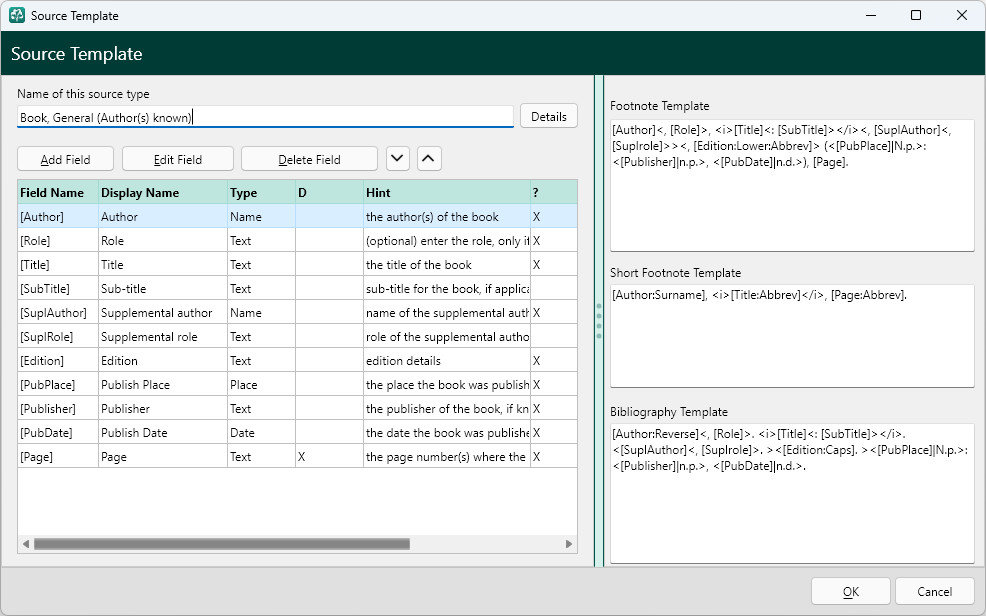Select the [Title] field row
Screen dimensions: 986x616
point(297,265)
